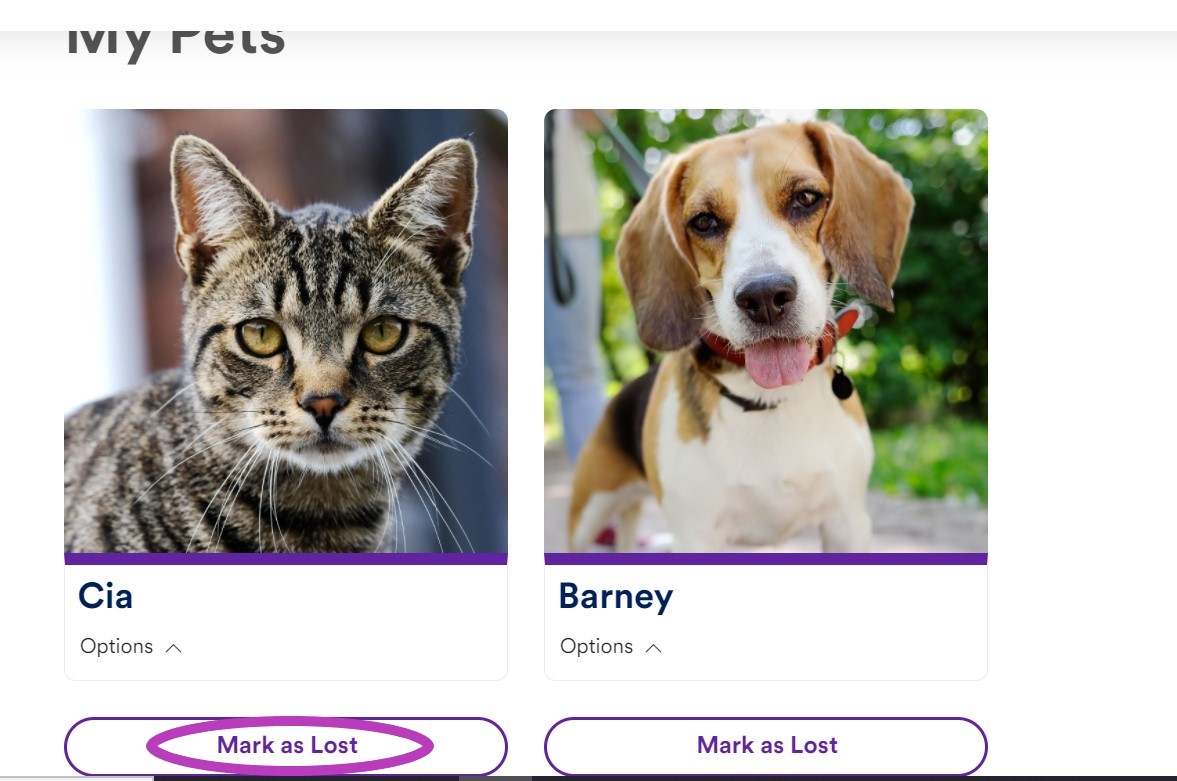
Task: Click the cat's nose in Cia's picture
Action: (x=324, y=406)
